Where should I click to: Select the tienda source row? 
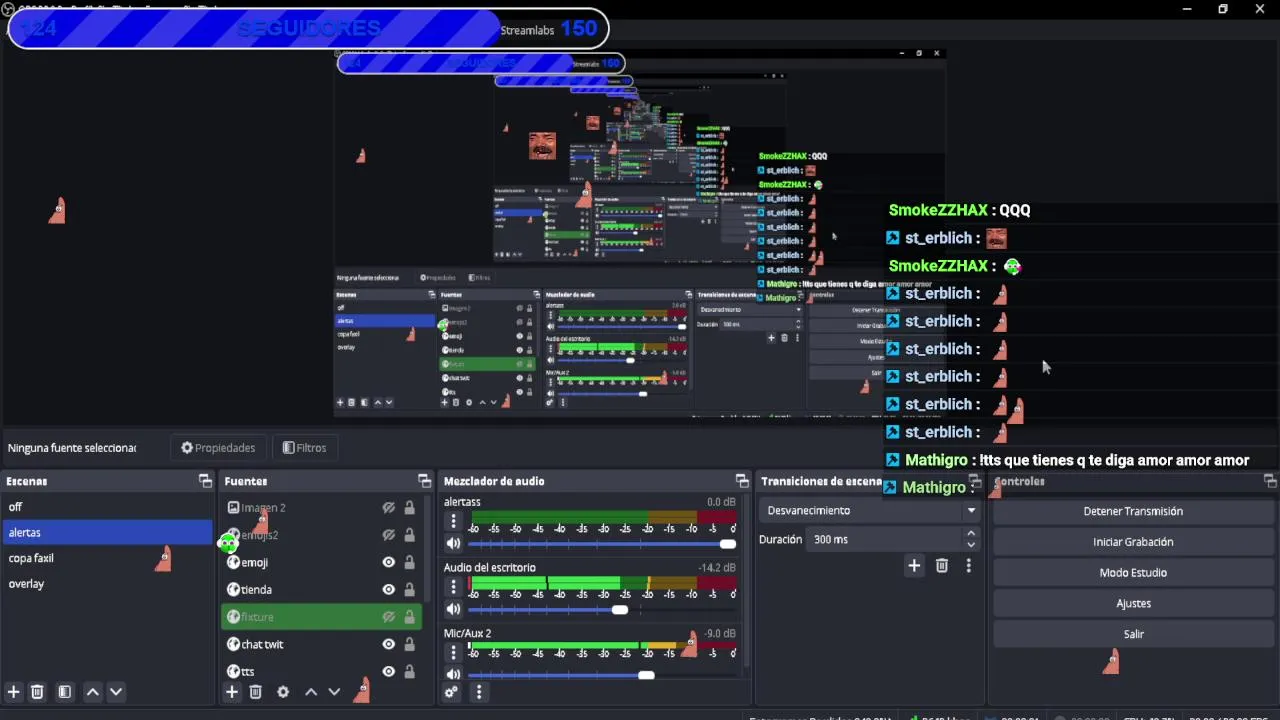(321, 590)
